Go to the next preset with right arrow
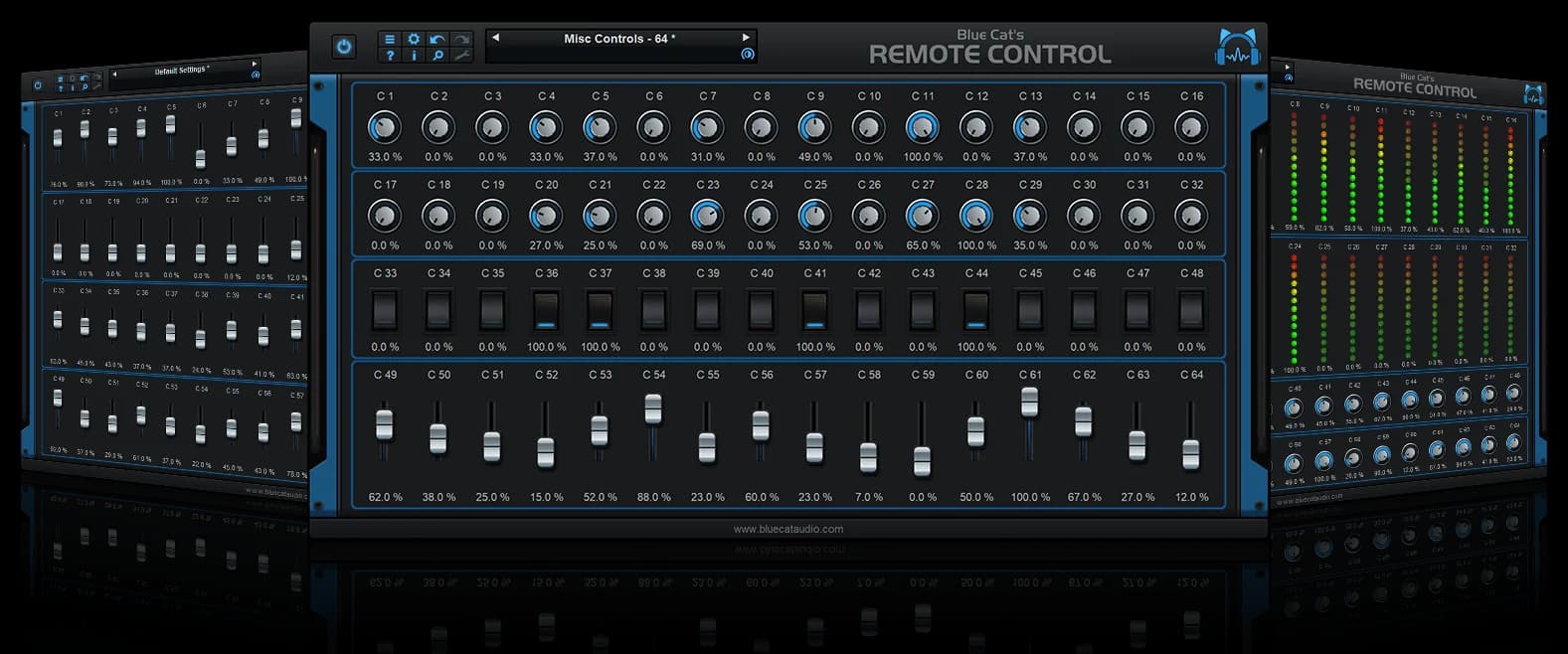 tap(746, 38)
